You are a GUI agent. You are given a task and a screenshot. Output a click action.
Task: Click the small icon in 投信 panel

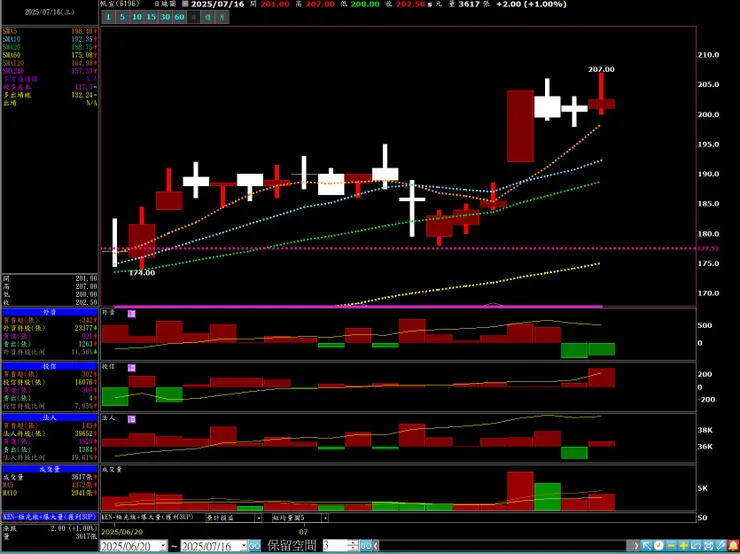coord(132,368)
